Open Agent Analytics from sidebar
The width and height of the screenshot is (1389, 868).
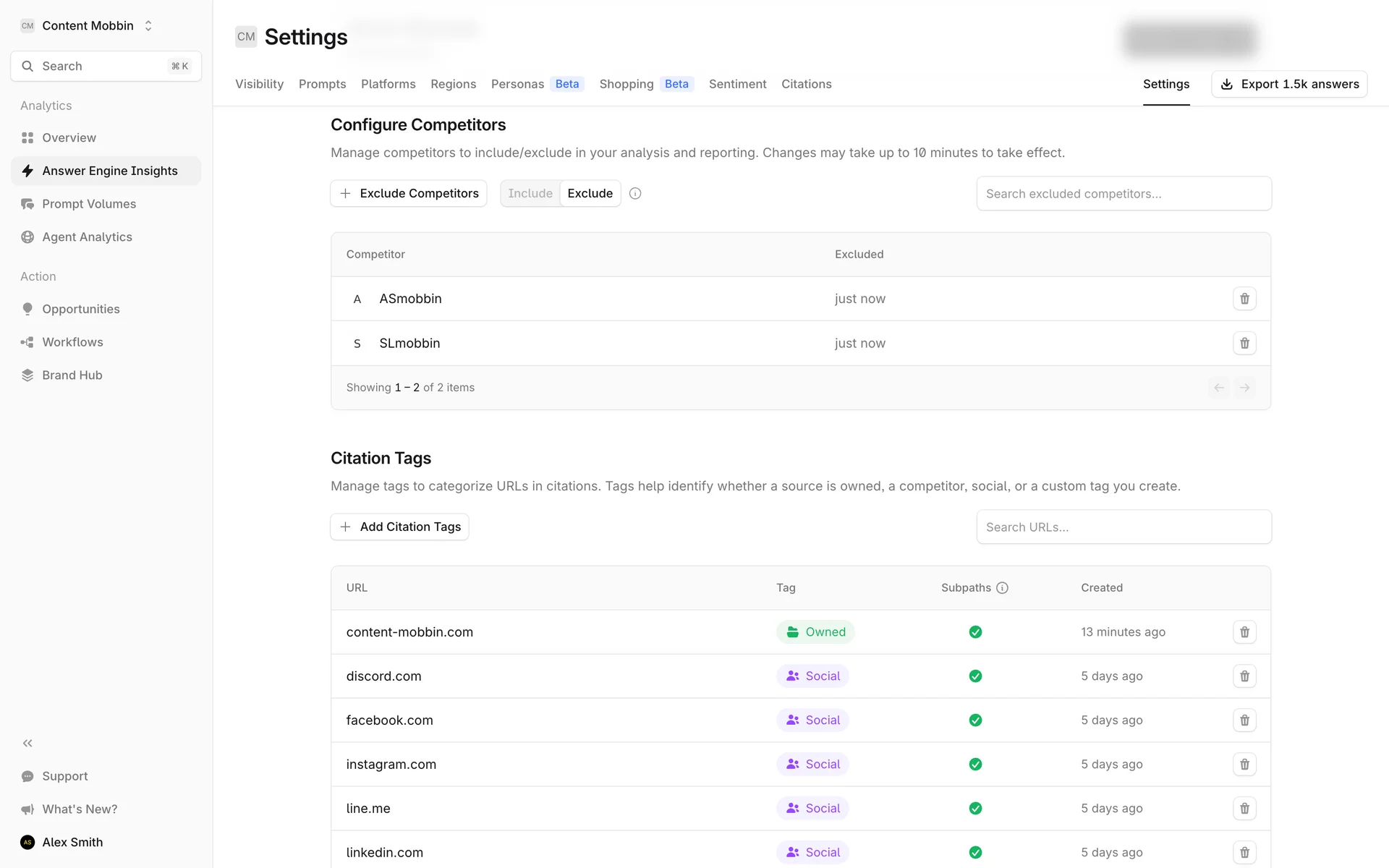[87, 237]
